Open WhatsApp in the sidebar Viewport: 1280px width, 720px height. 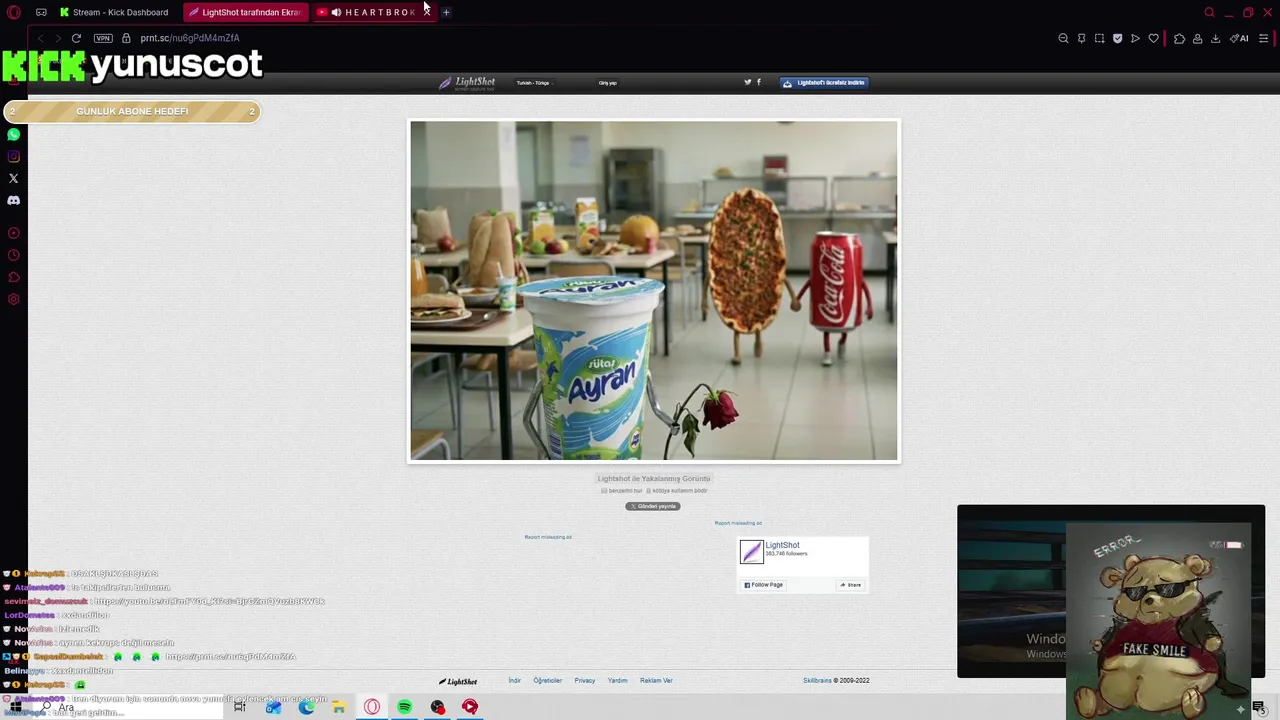point(13,134)
